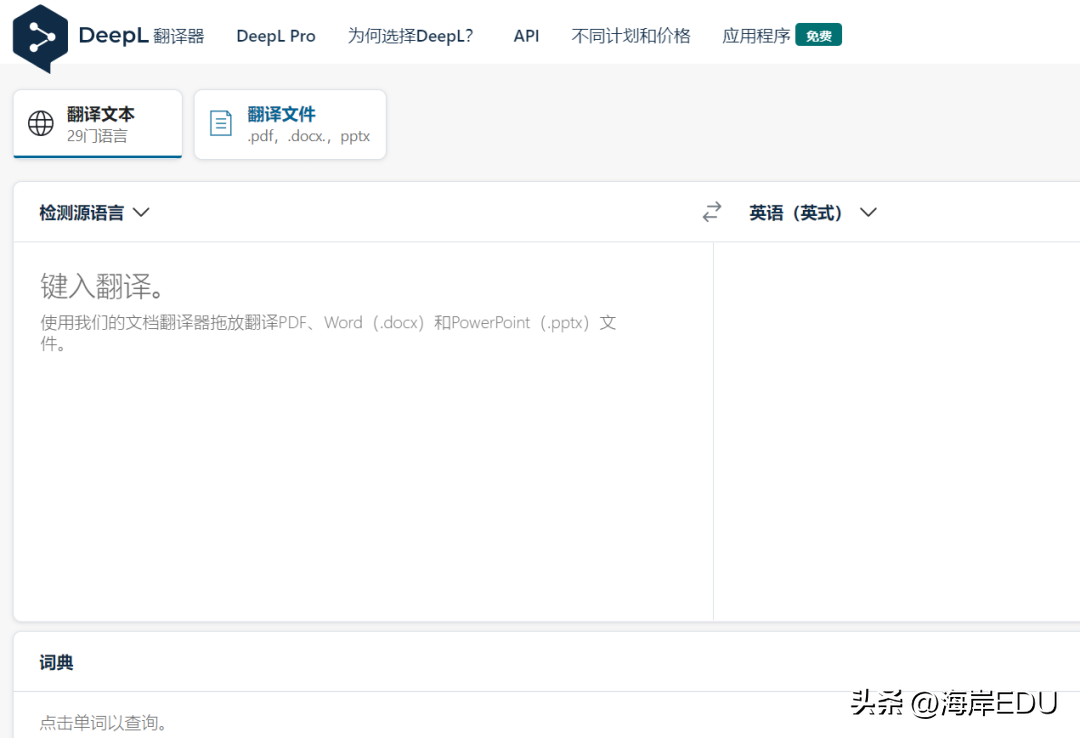Image resolution: width=1080 pixels, height=738 pixels.
Task: Open the 检测源语言 source language dropdown
Action: pos(94,212)
